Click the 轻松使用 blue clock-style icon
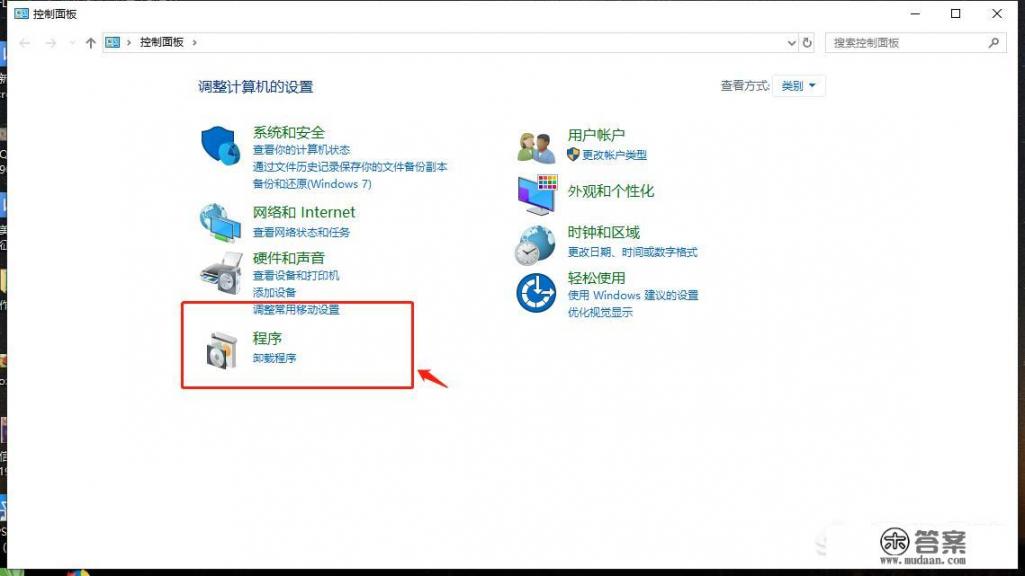The image size is (1025, 576). point(536,294)
